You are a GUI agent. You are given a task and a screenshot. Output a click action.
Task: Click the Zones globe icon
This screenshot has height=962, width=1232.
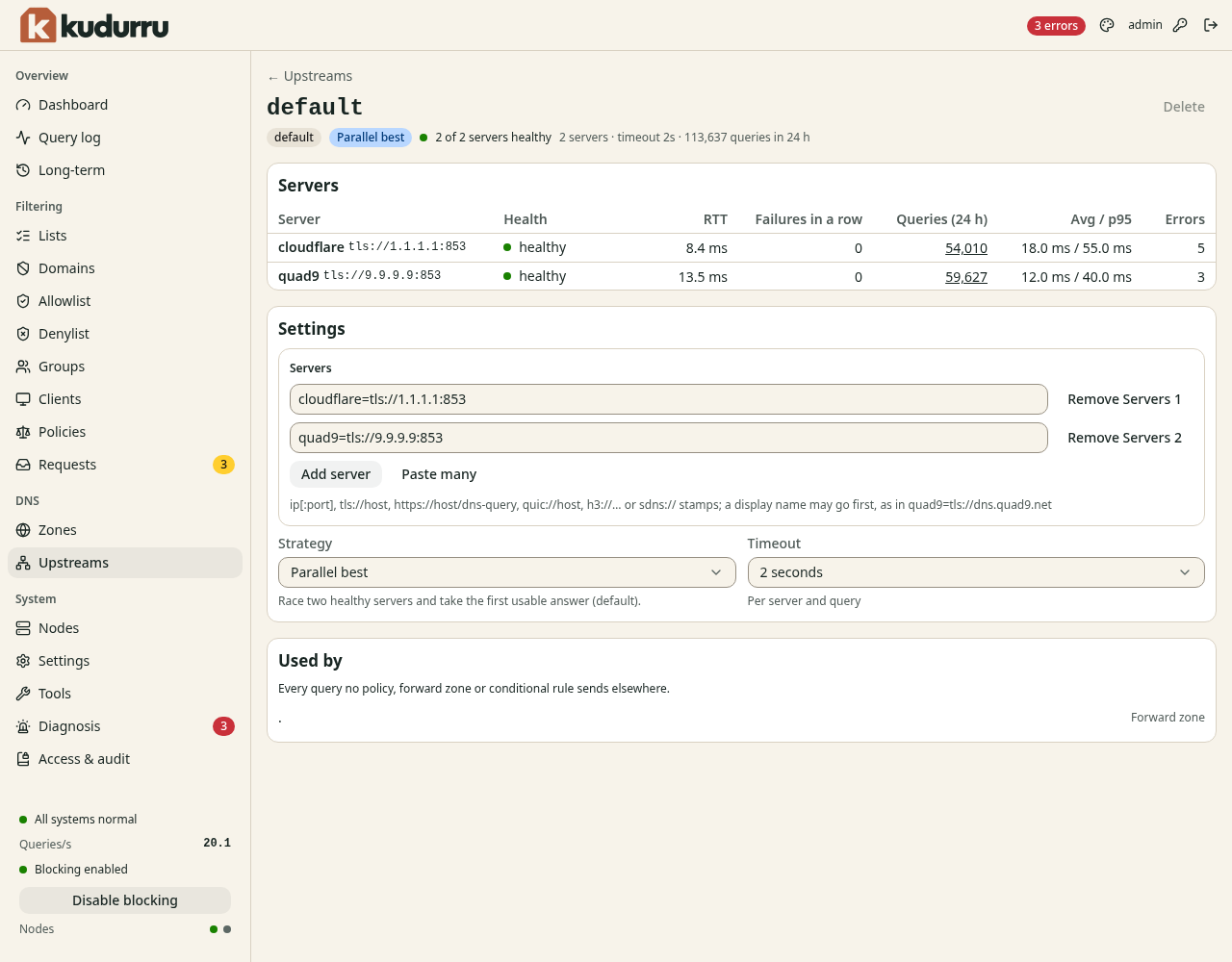click(x=23, y=530)
